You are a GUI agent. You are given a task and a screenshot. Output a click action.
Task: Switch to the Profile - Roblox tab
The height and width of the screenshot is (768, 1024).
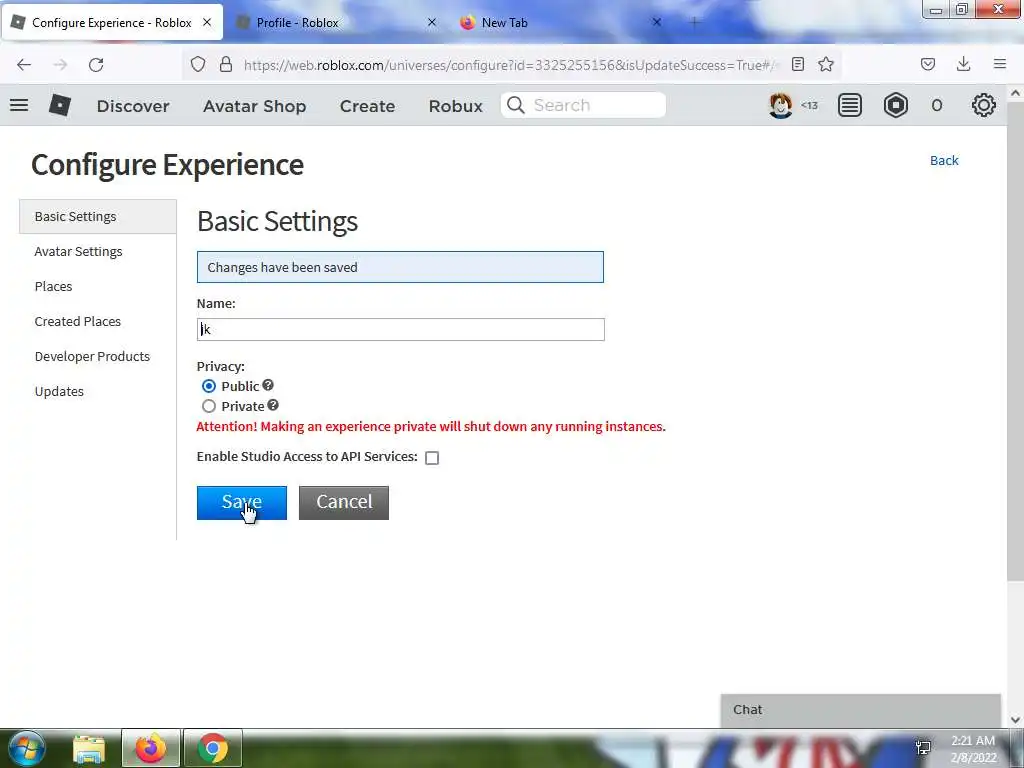click(336, 22)
